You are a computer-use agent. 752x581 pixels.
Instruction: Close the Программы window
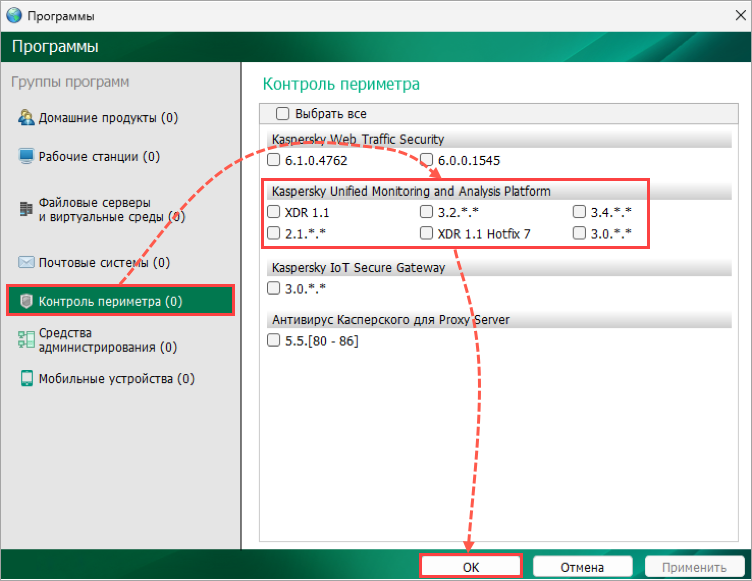pos(740,15)
